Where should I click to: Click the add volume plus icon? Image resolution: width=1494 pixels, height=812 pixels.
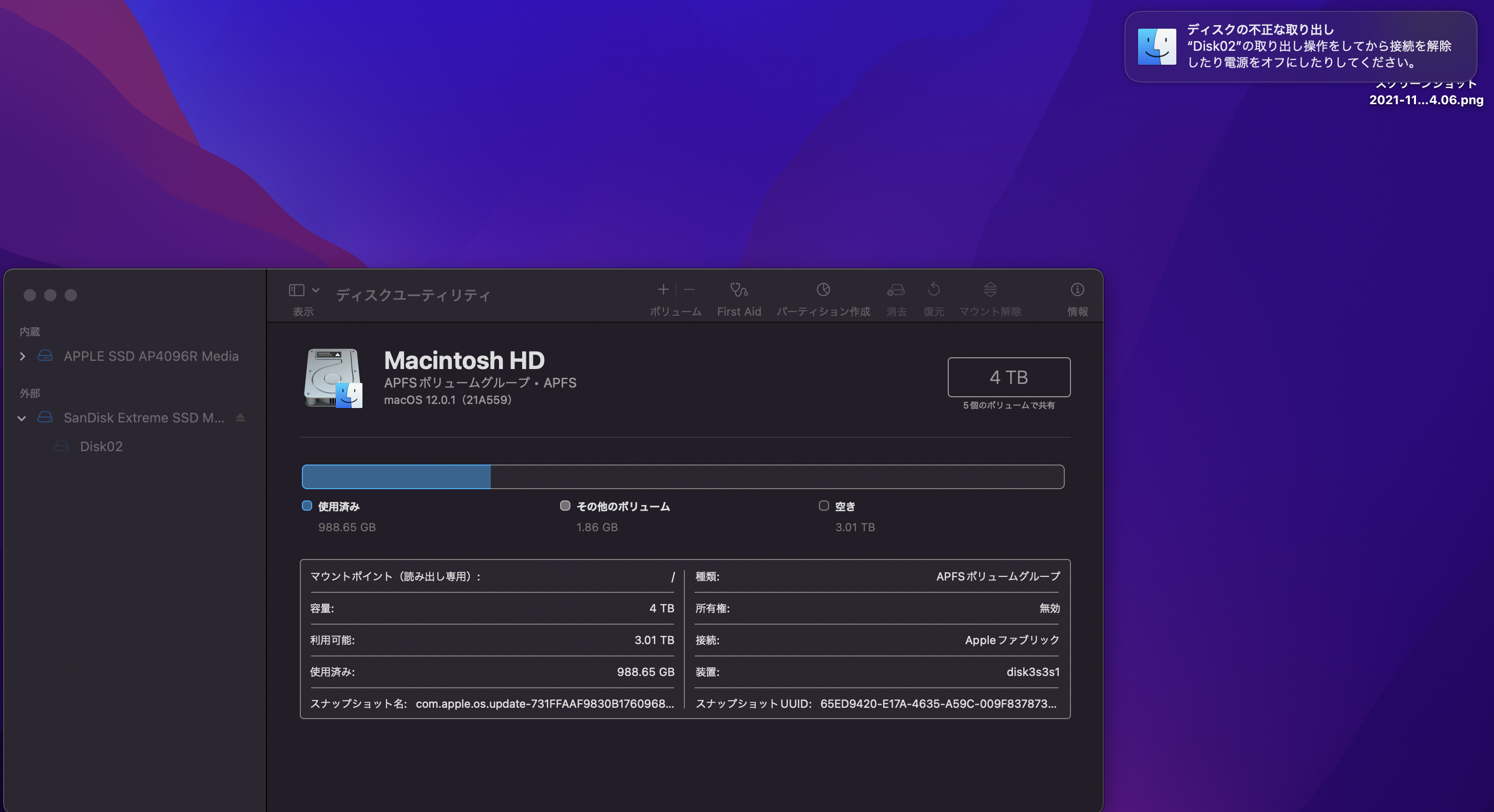pos(663,289)
